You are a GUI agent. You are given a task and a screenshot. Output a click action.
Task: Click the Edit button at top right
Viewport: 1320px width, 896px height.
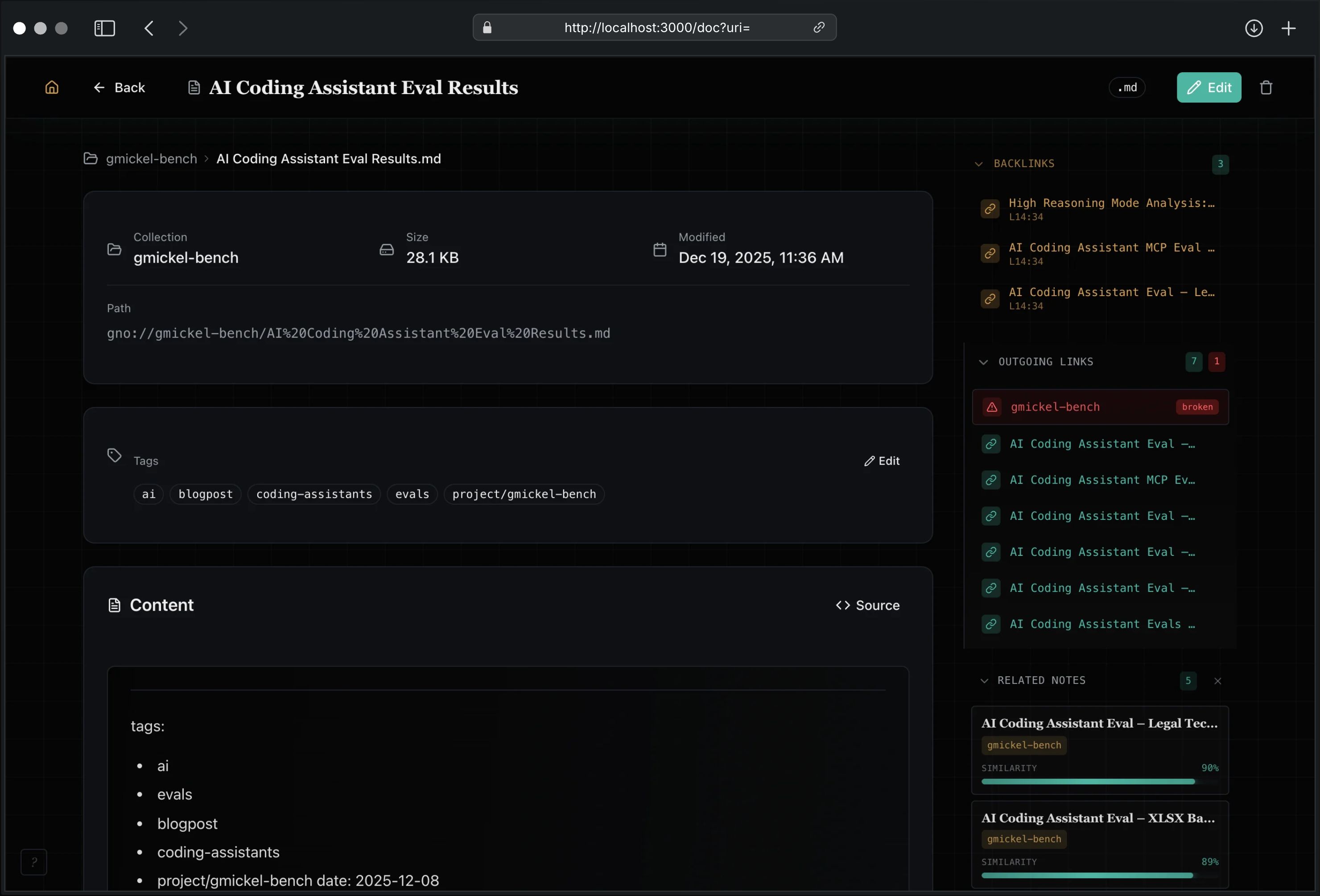click(1209, 87)
